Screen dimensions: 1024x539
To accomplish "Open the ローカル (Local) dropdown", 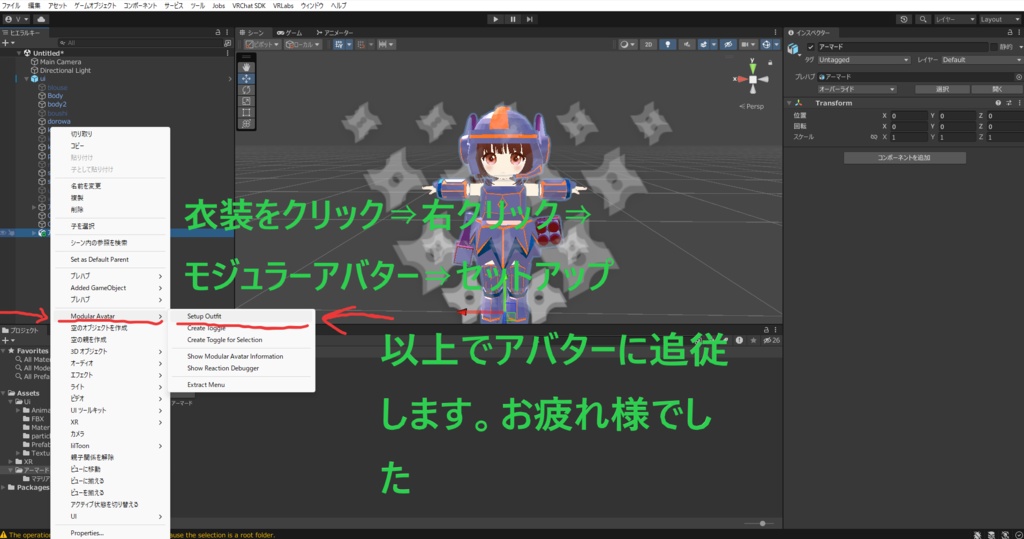I will tap(302, 44).
